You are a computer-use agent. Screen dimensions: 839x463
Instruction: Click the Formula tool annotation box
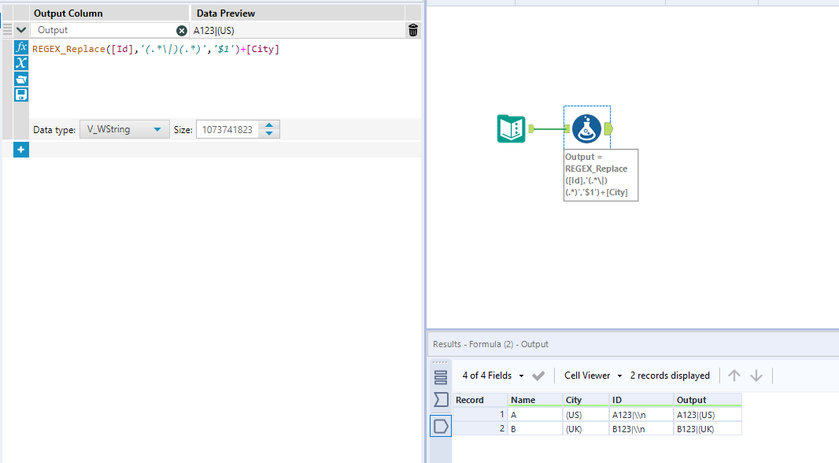pos(601,175)
